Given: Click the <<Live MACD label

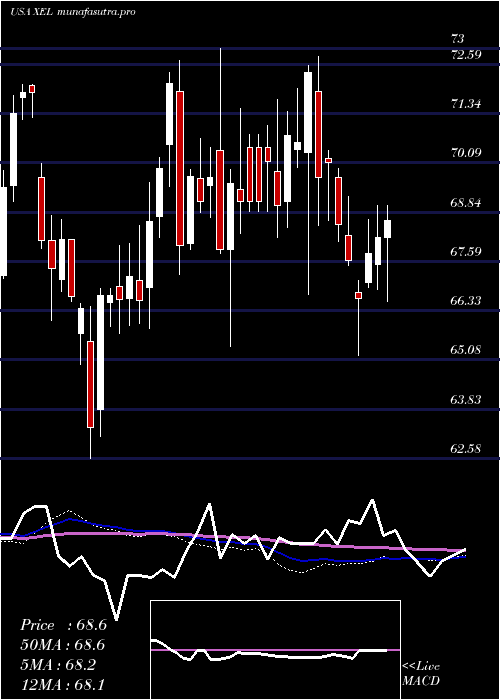Looking at the screenshot, I should click(421, 673).
